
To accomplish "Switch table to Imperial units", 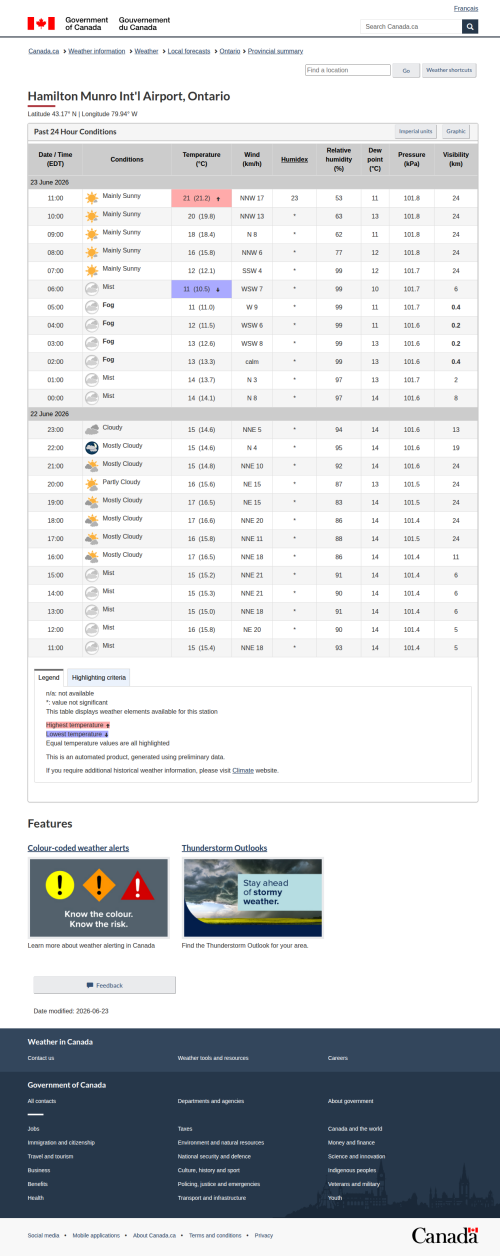I will click(x=416, y=131).
